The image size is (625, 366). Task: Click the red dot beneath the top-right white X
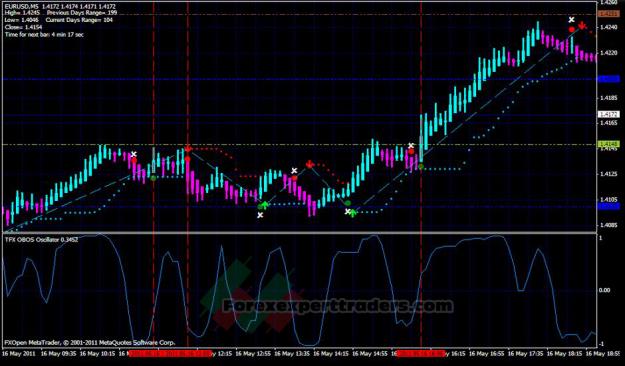(x=572, y=29)
